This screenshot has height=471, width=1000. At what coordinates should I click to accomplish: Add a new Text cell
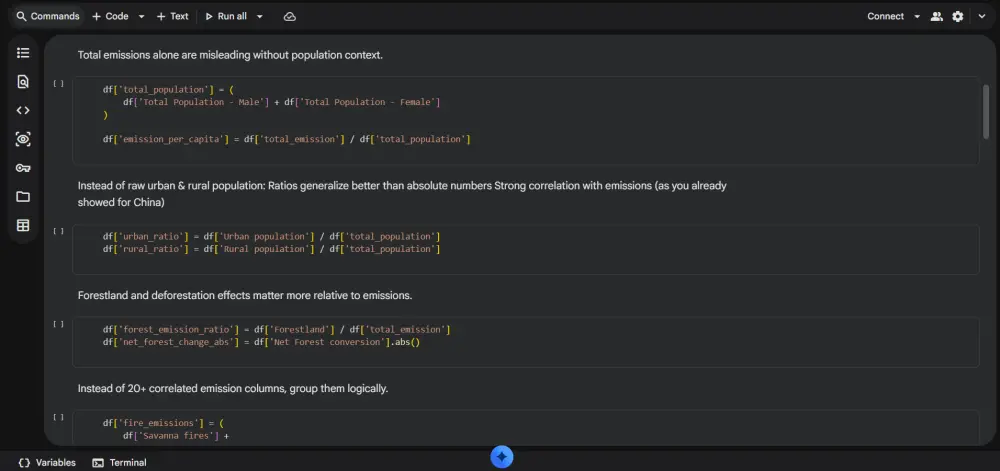point(173,17)
